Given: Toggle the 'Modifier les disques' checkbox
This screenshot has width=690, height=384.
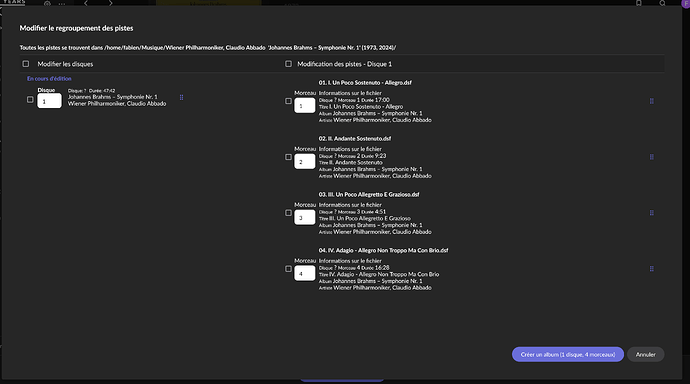Looking at the screenshot, I should pos(26,64).
